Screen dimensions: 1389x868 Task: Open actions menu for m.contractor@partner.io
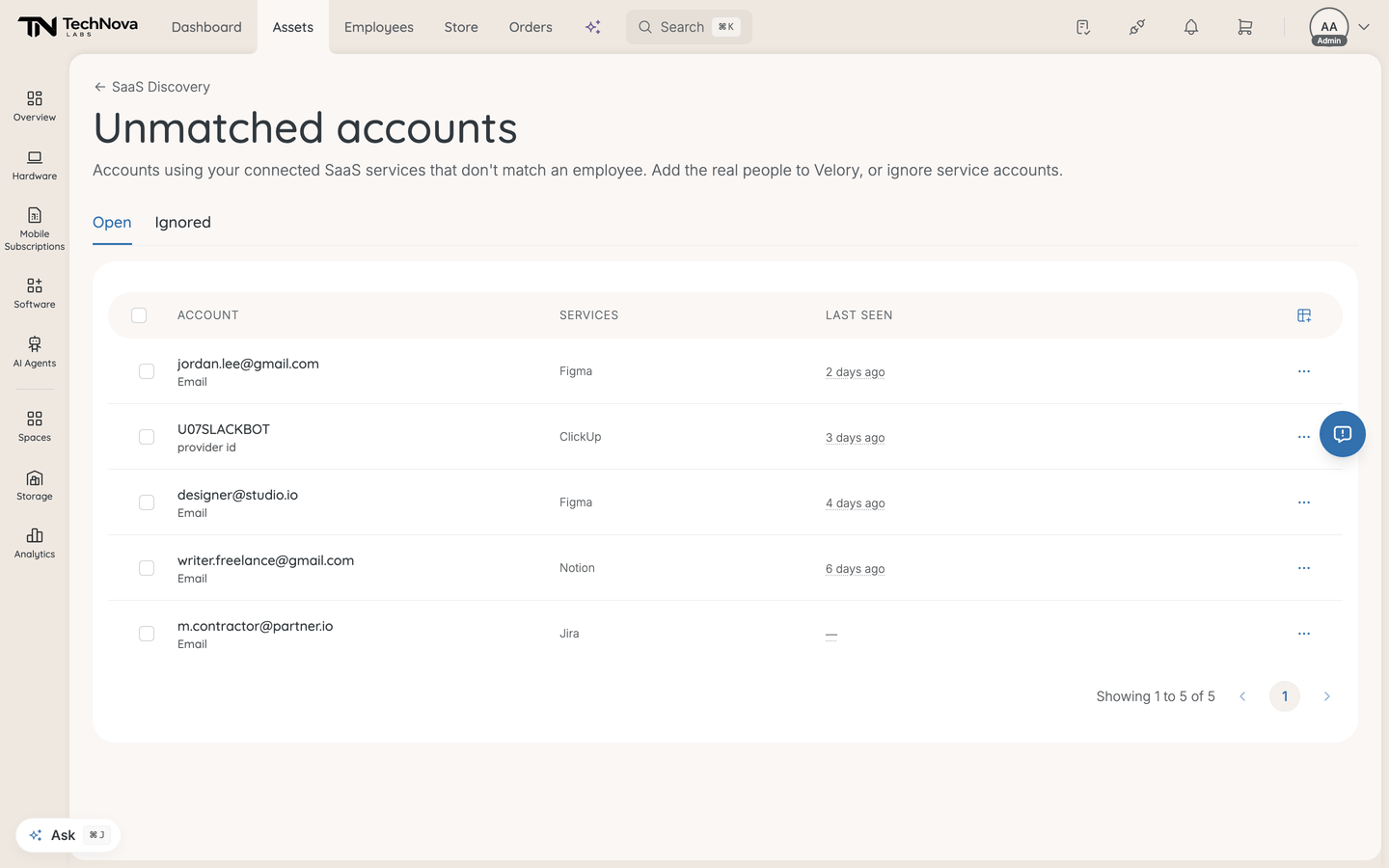pyautogui.click(x=1304, y=634)
